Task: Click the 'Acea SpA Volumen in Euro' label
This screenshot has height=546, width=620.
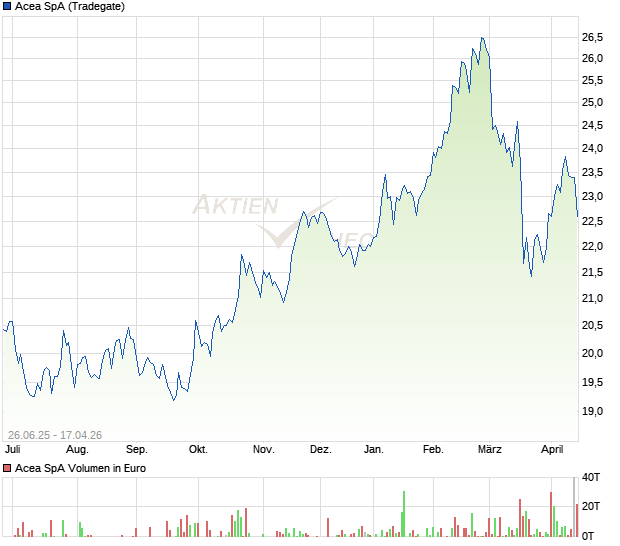Action: click(80, 468)
